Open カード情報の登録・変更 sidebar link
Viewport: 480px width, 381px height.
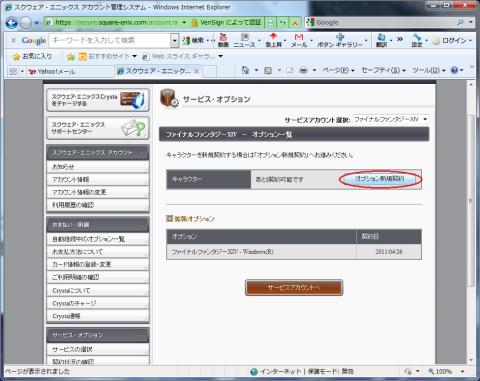98,264
